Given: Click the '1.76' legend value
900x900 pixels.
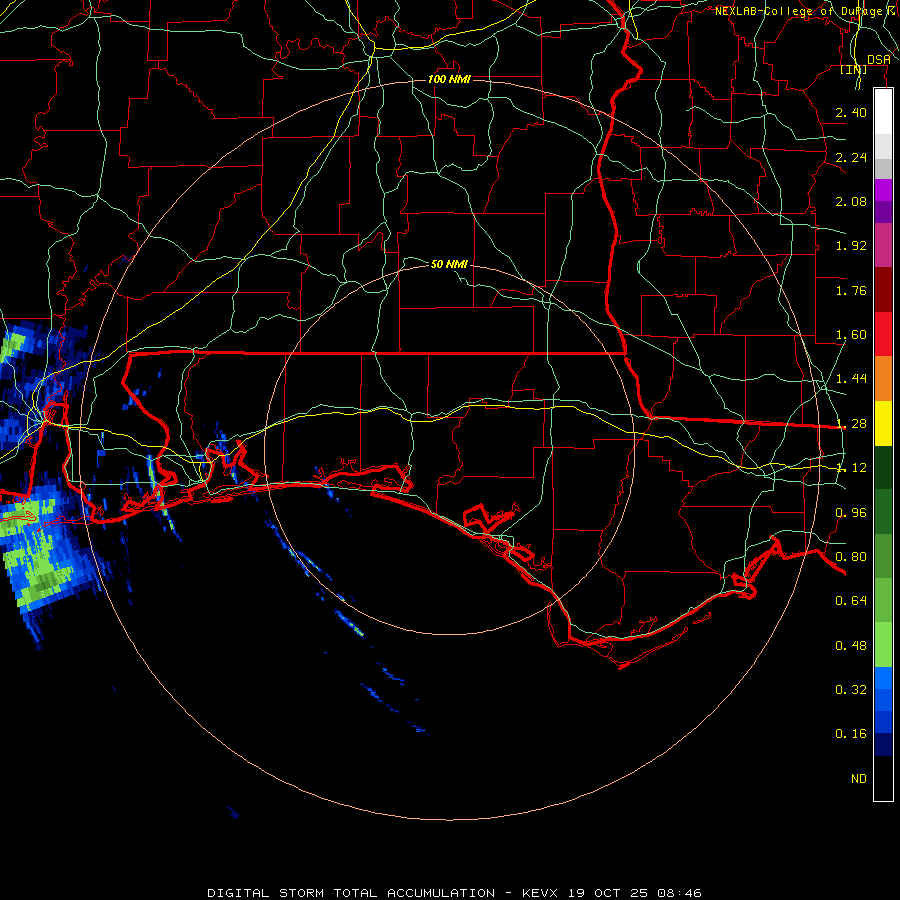Looking at the screenshot, I should tap(851, 290).
